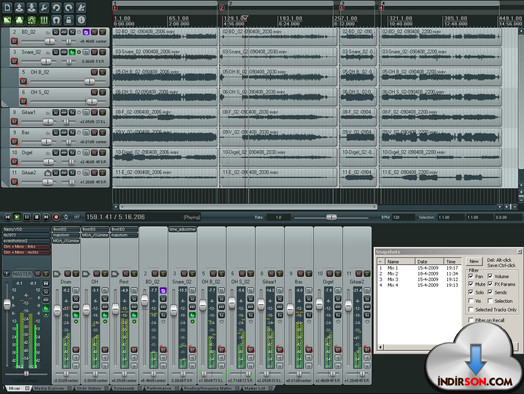Switch to the Media Explorer tab
524x394 pixels.
[53, 388]
